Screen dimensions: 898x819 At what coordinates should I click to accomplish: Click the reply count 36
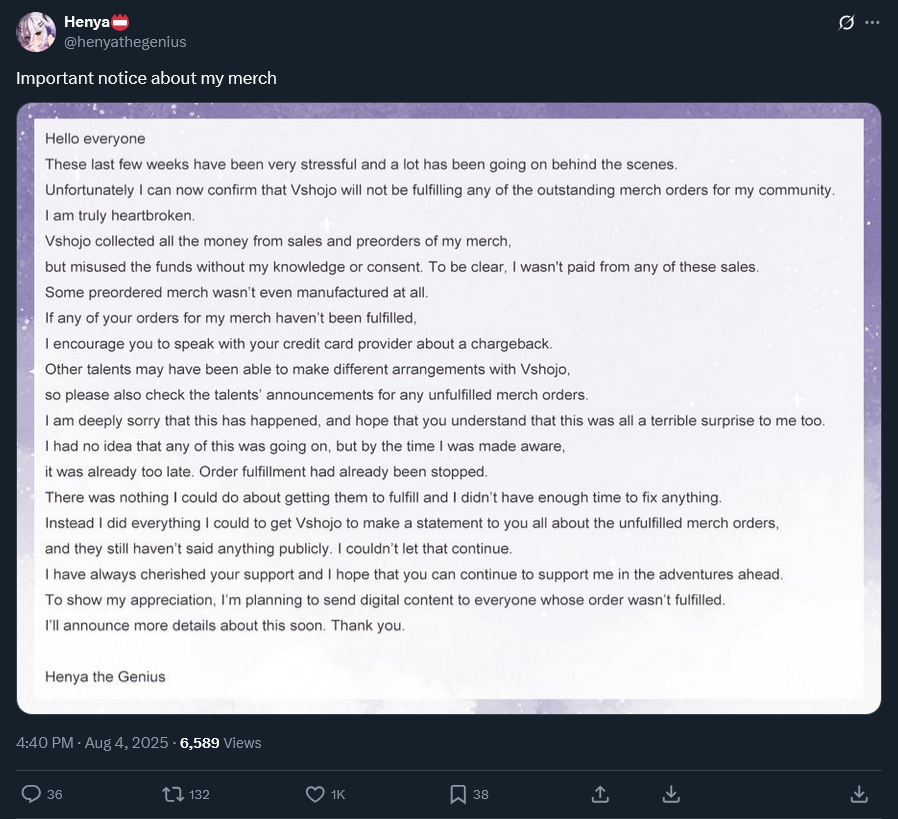point(54,795)
